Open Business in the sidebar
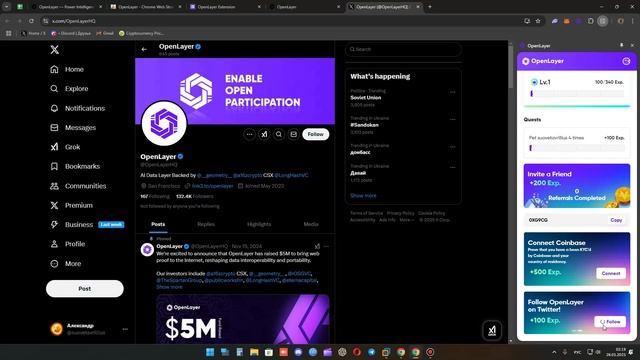The image size is (640, 360). (x=87, y=224)
